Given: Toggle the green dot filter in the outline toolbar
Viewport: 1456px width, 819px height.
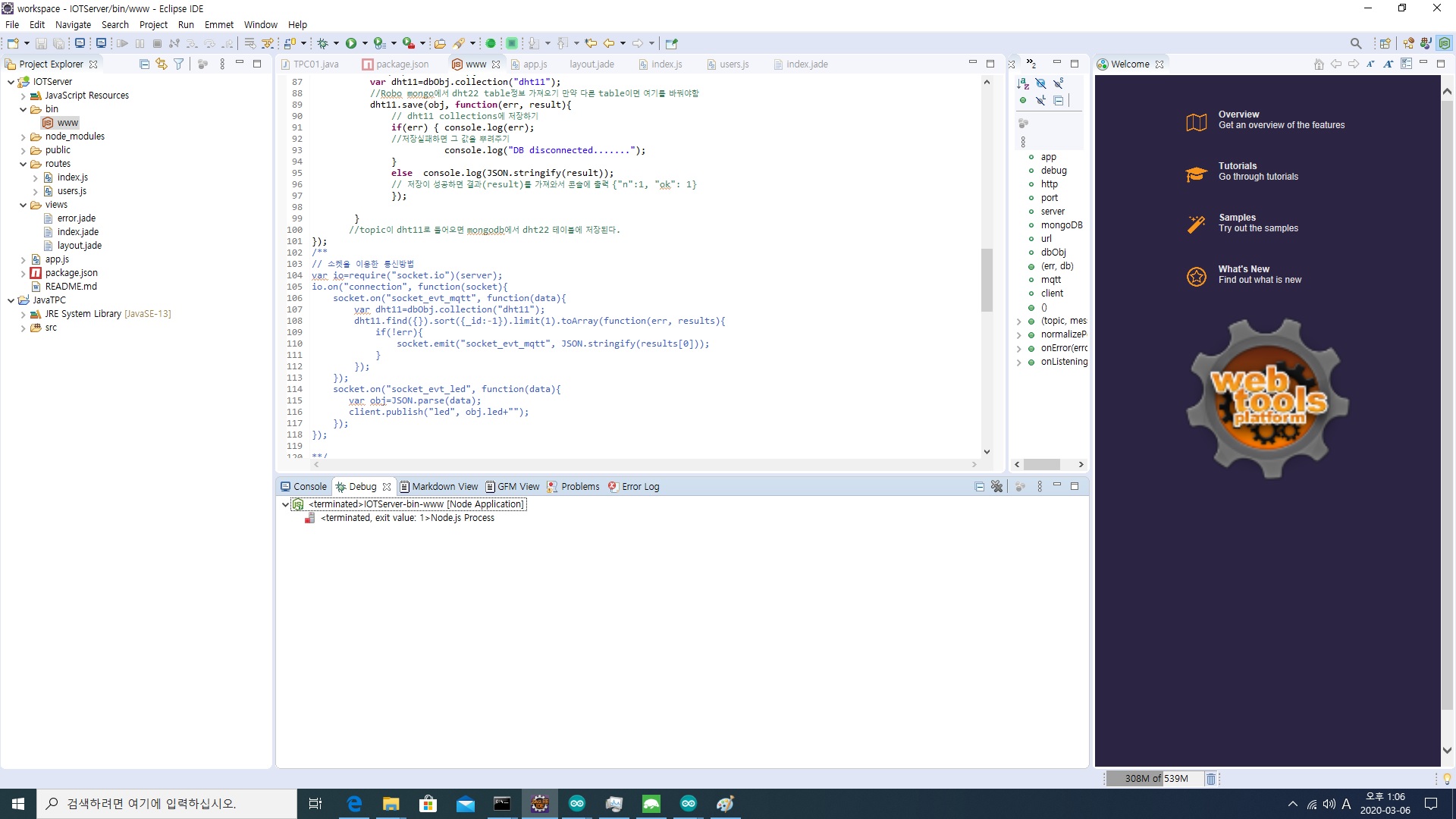Looking at the screenshot, I should 1023,100.
